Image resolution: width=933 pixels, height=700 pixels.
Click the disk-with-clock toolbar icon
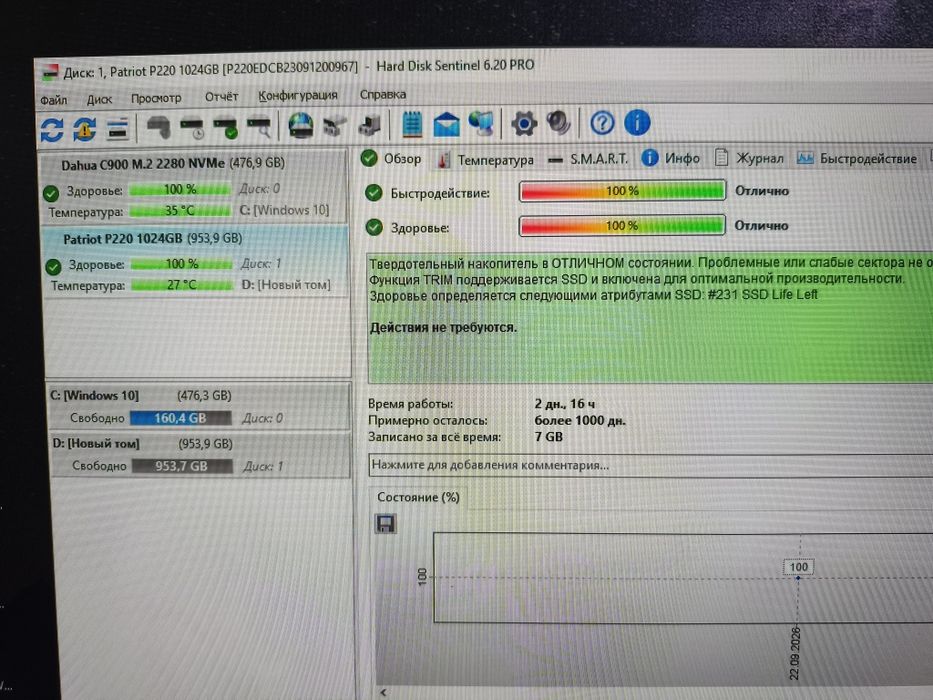tap(192, 128)
